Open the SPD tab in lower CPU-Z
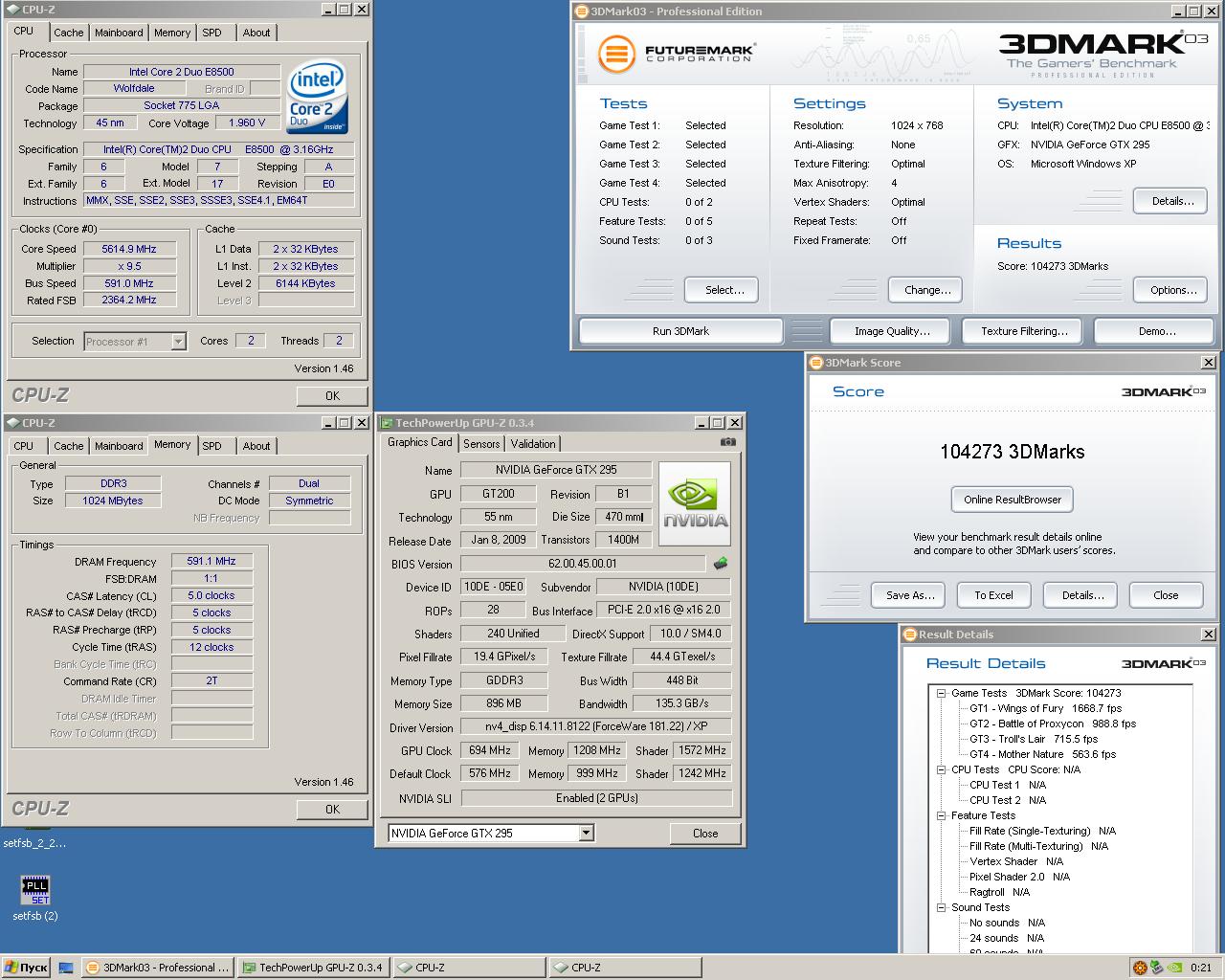The width and height of the screenshot is (1225, 980). coord(212,446)
